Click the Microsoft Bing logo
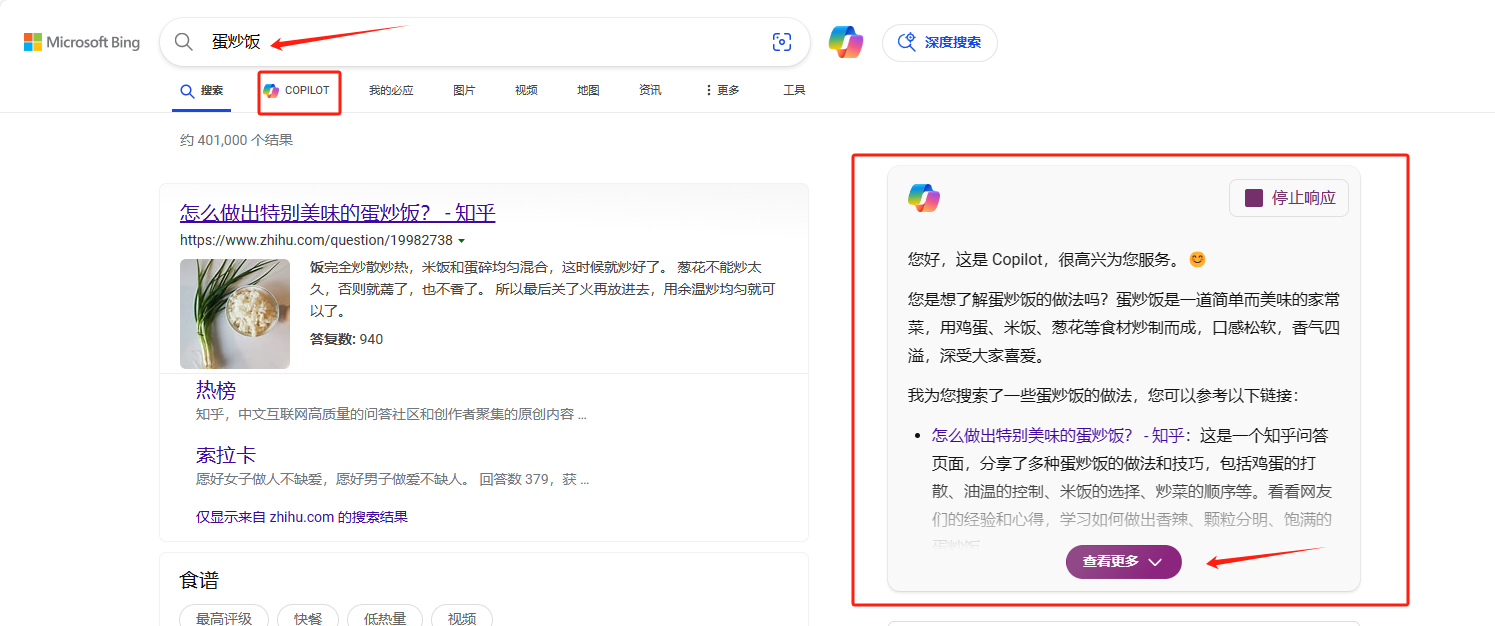1495x626 pixels. pos(82,42)
